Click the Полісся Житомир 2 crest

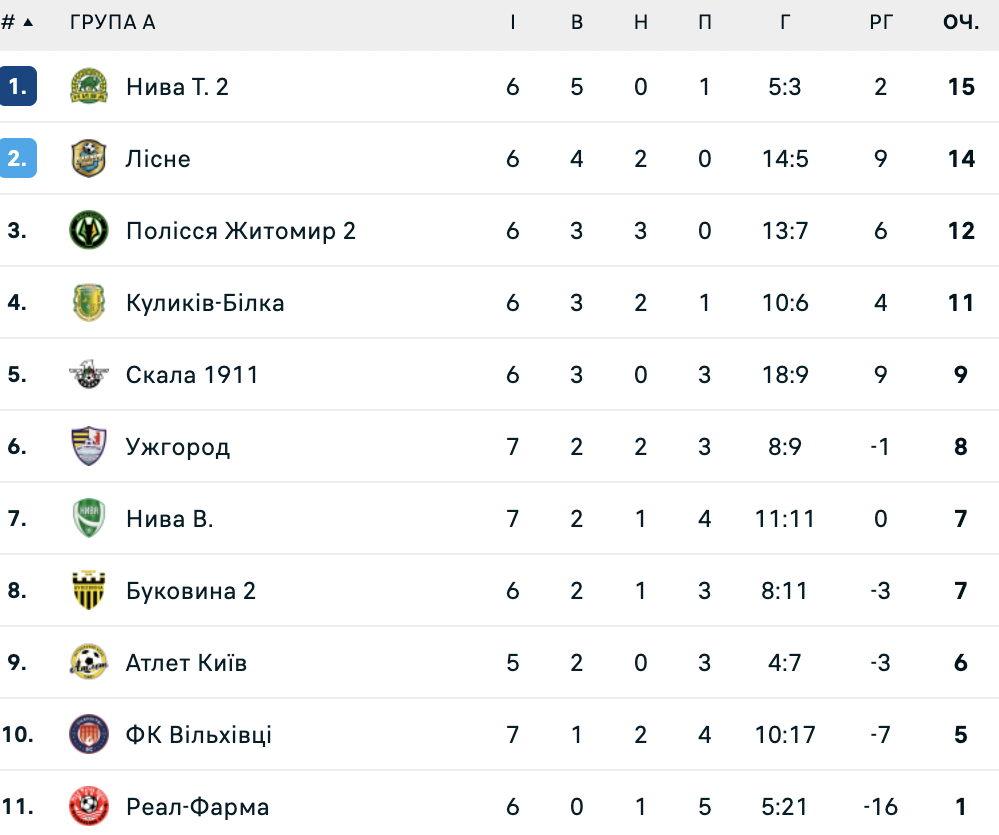[89, 231]
